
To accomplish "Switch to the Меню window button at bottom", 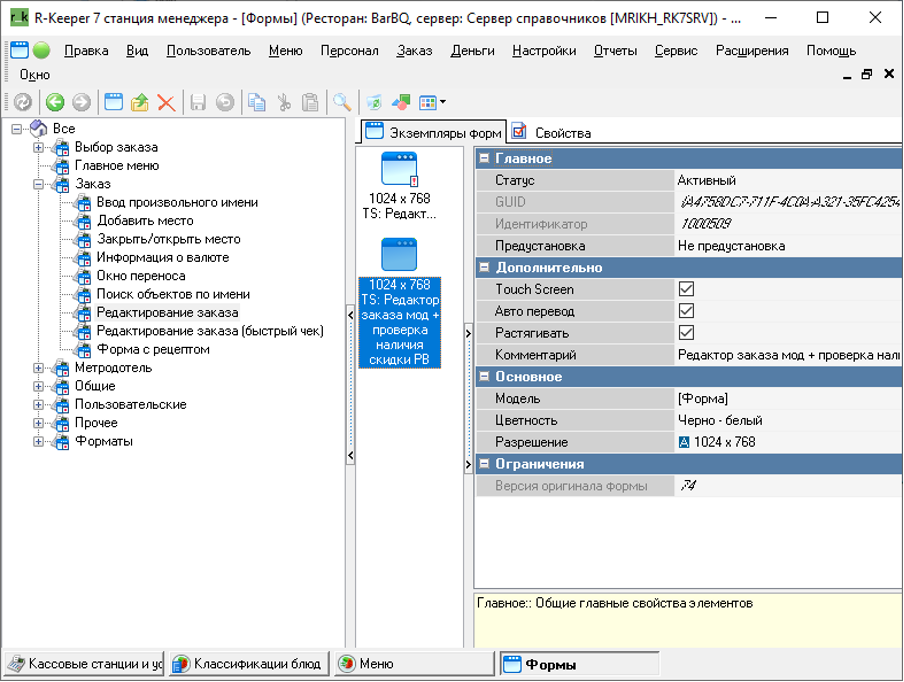I will [x=415, y=664].
